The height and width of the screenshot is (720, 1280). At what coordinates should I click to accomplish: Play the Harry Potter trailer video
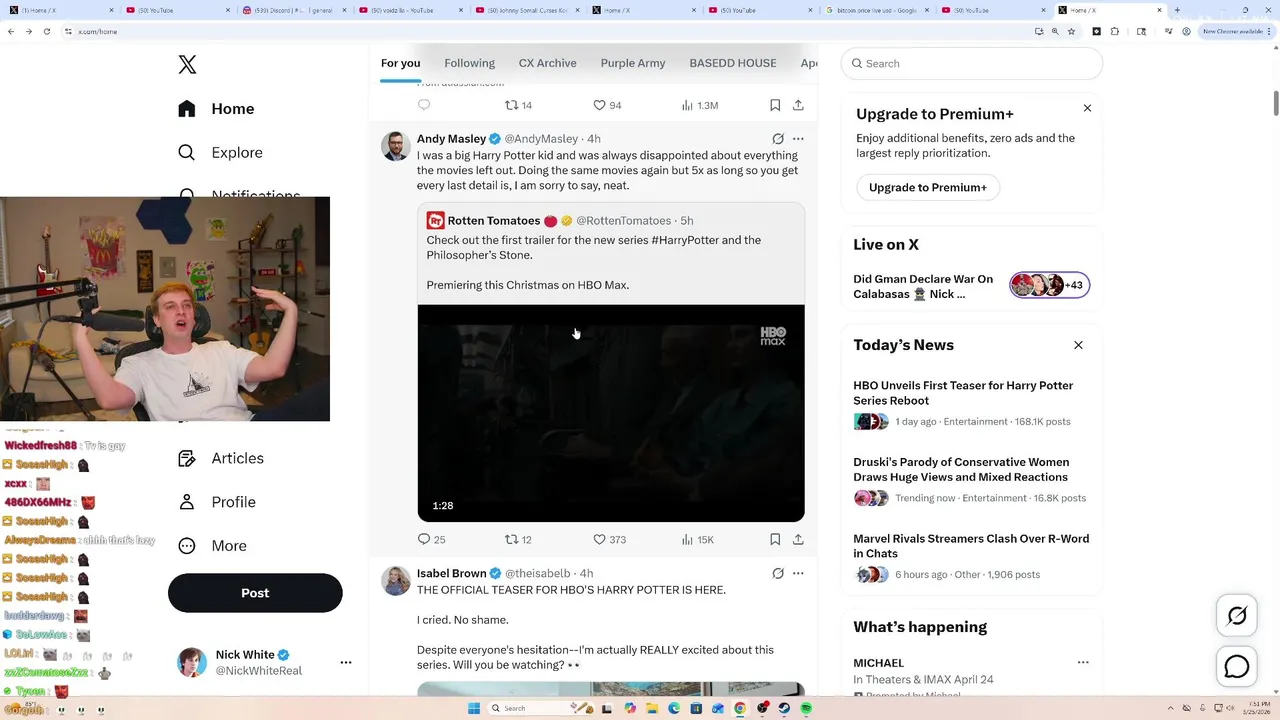pos(611,413)
